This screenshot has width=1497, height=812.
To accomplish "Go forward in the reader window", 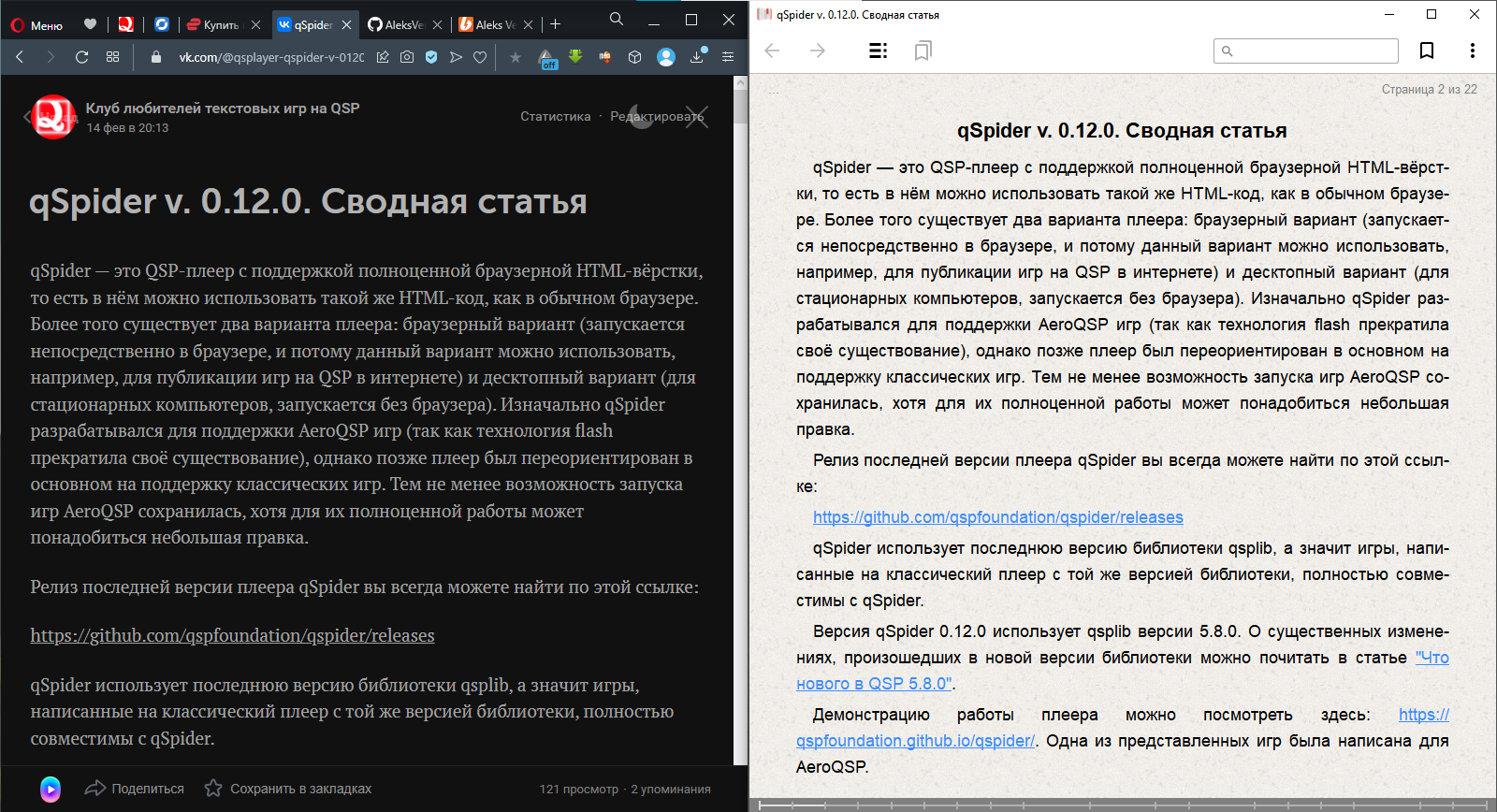I will [x=818, y=51].
